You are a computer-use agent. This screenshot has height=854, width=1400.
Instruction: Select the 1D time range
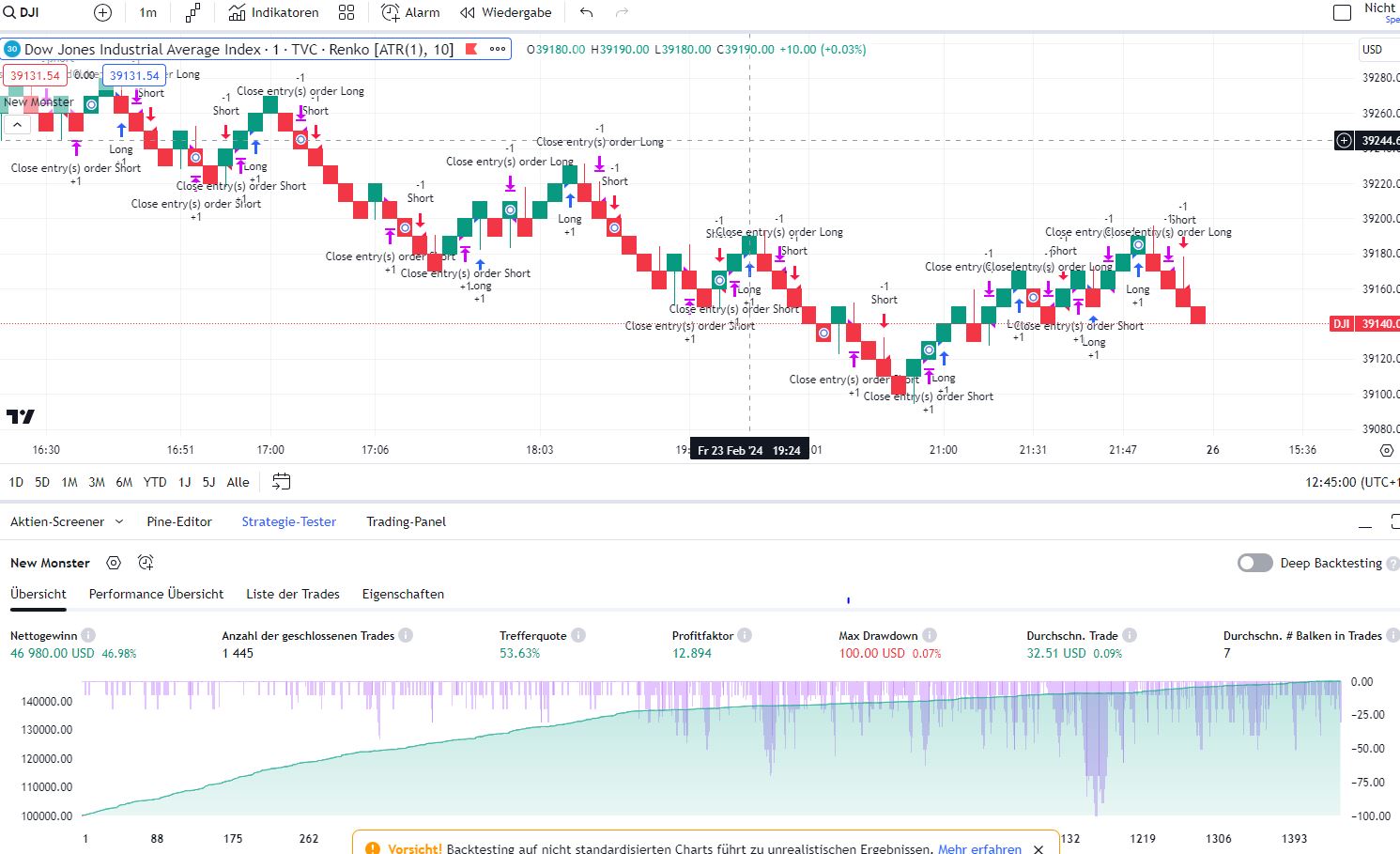tap(16, 482)
